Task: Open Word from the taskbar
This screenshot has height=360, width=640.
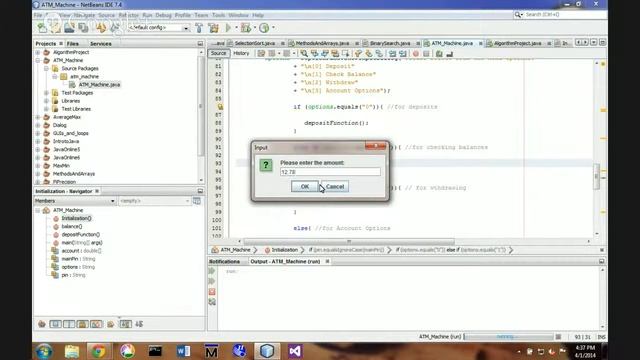Action: click(x=184, y=351)
